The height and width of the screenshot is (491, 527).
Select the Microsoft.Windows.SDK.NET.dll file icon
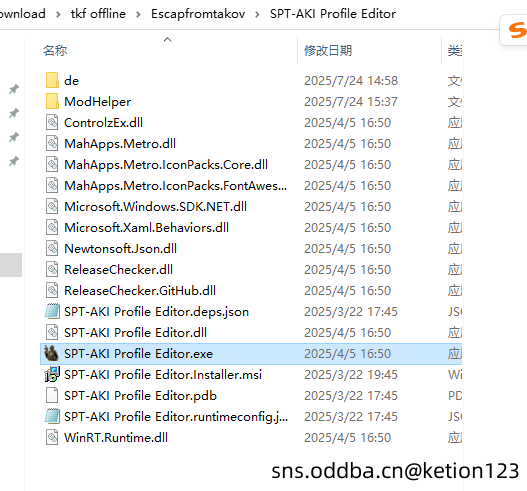click(x=52, y=206)
